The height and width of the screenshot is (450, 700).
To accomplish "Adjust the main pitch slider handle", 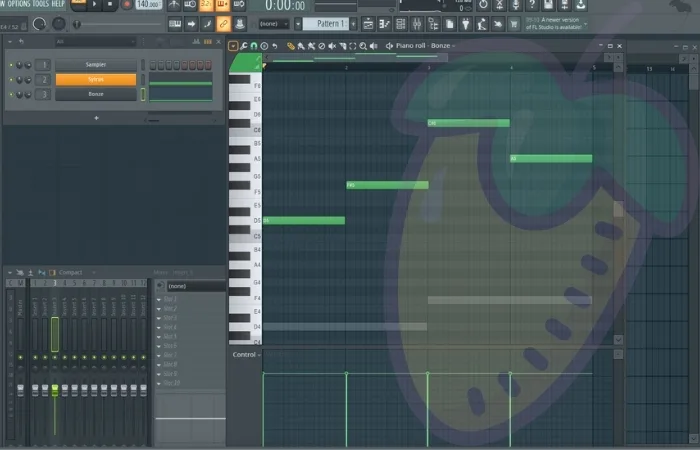I will pyautogui.click(x=77, y=24).
